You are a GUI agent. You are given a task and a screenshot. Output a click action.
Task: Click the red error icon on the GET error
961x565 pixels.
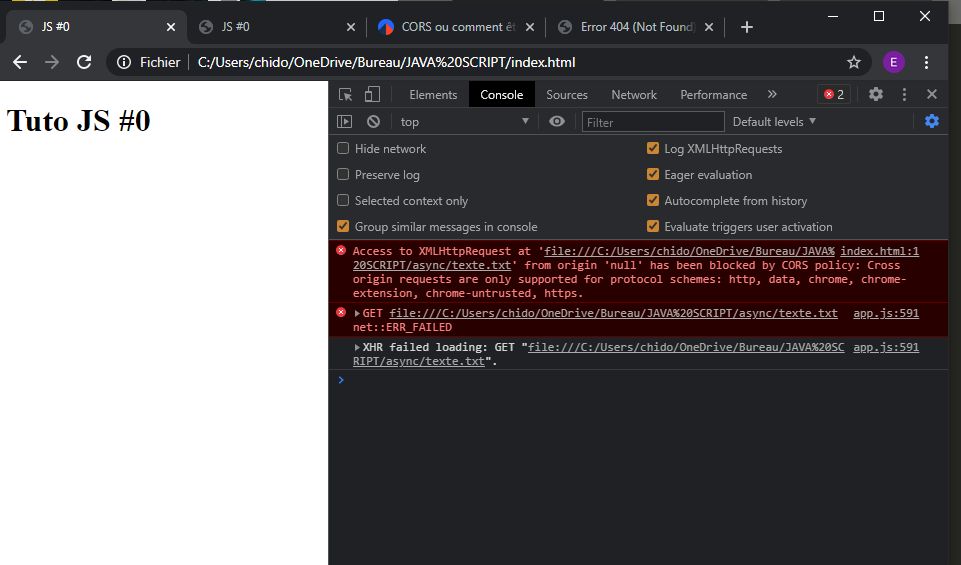pyautogui.click(x=341, y=313)
